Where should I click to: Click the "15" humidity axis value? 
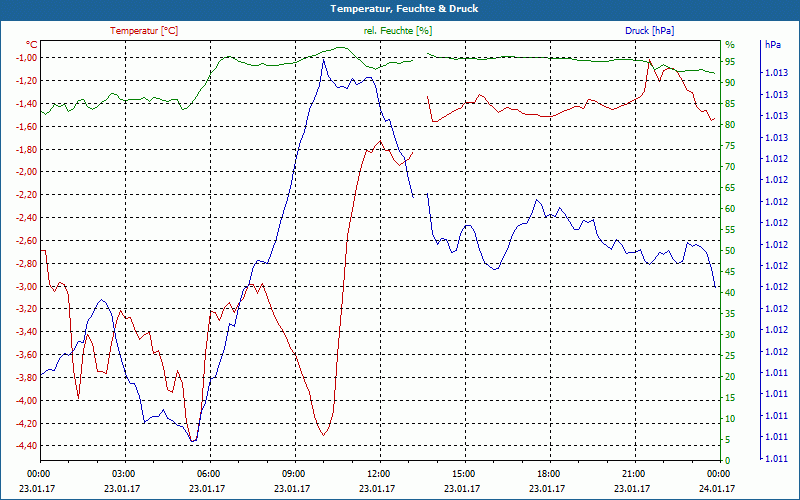[730, 397]
